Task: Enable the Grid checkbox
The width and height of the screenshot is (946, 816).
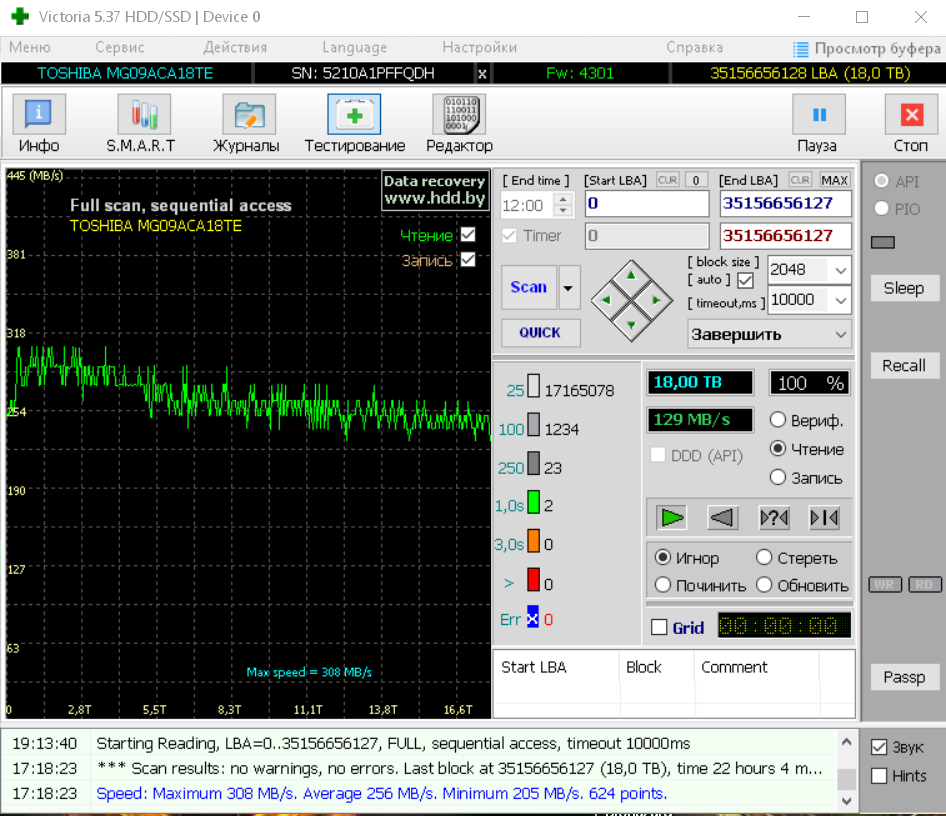Action: (659, 628)
